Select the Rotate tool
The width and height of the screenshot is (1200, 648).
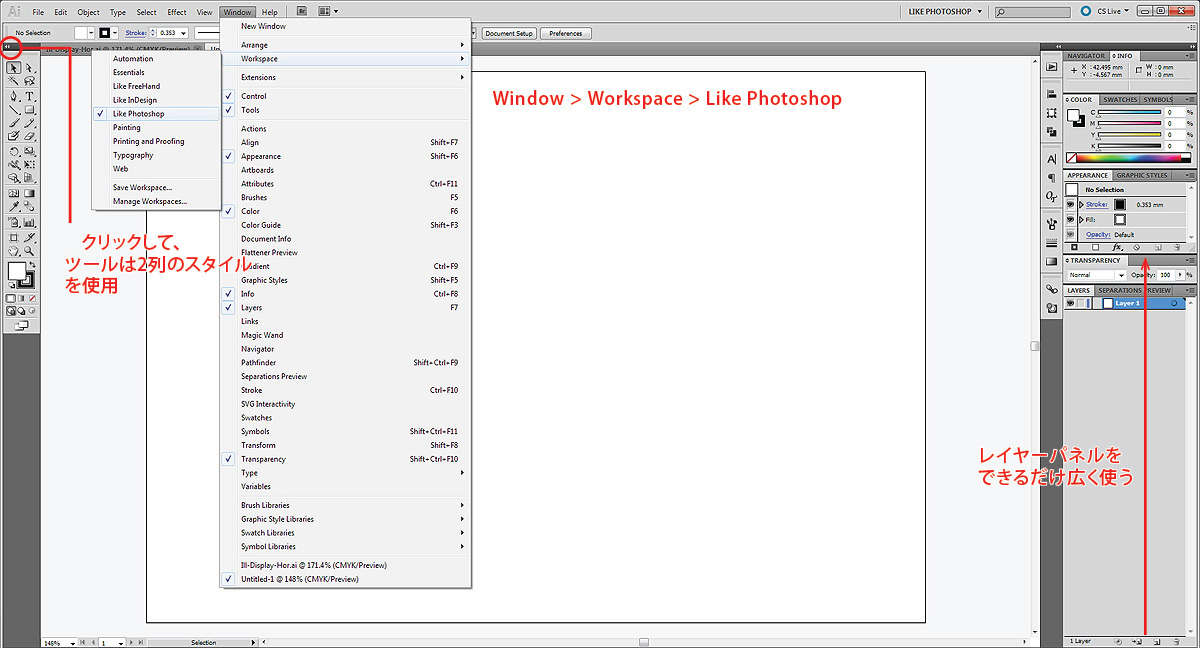13,152
